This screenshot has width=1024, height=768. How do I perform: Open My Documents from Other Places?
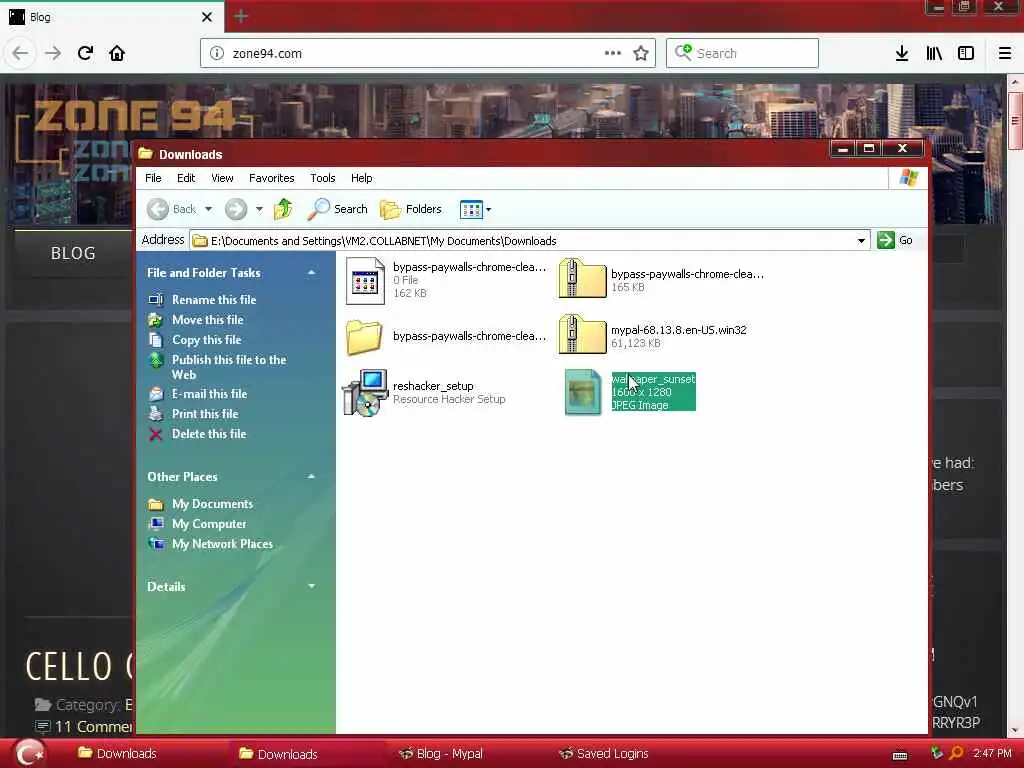[212, 504]
